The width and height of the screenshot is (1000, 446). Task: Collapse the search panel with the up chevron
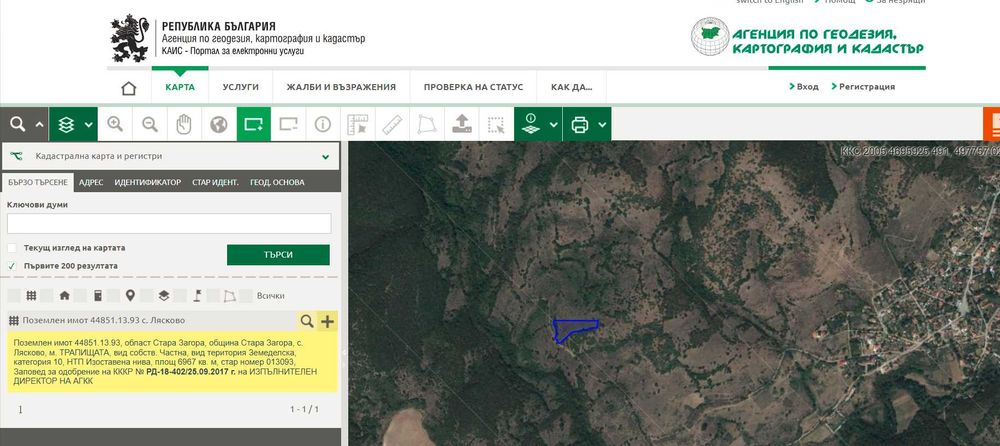pos(40,125)
